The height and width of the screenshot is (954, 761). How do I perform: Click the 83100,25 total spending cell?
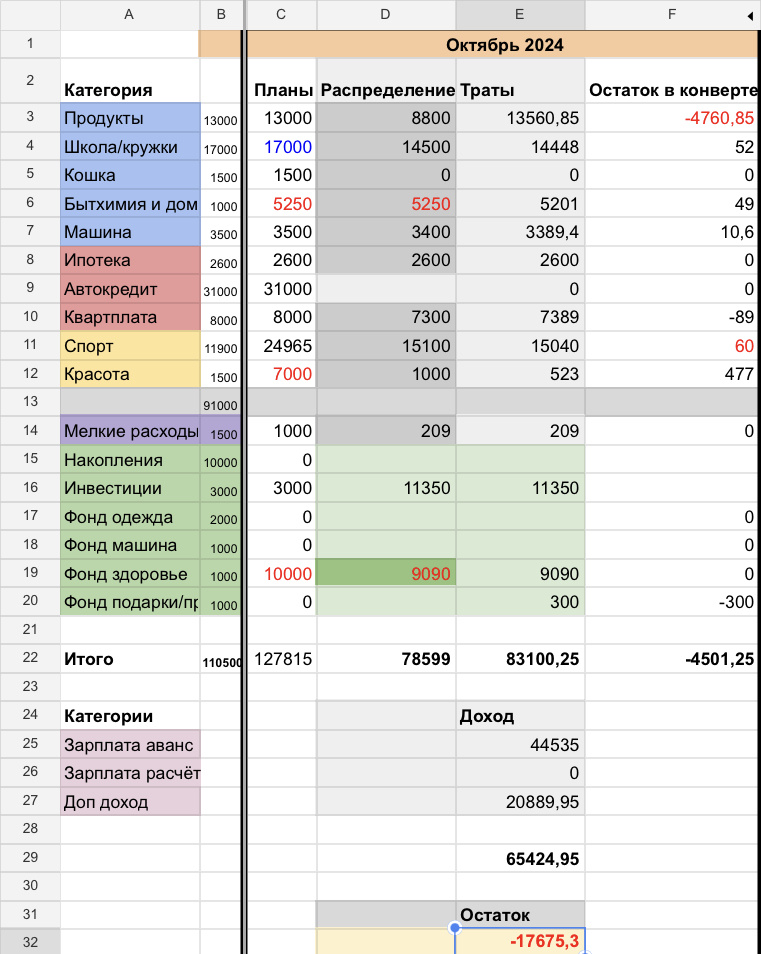tap(520, 659)
